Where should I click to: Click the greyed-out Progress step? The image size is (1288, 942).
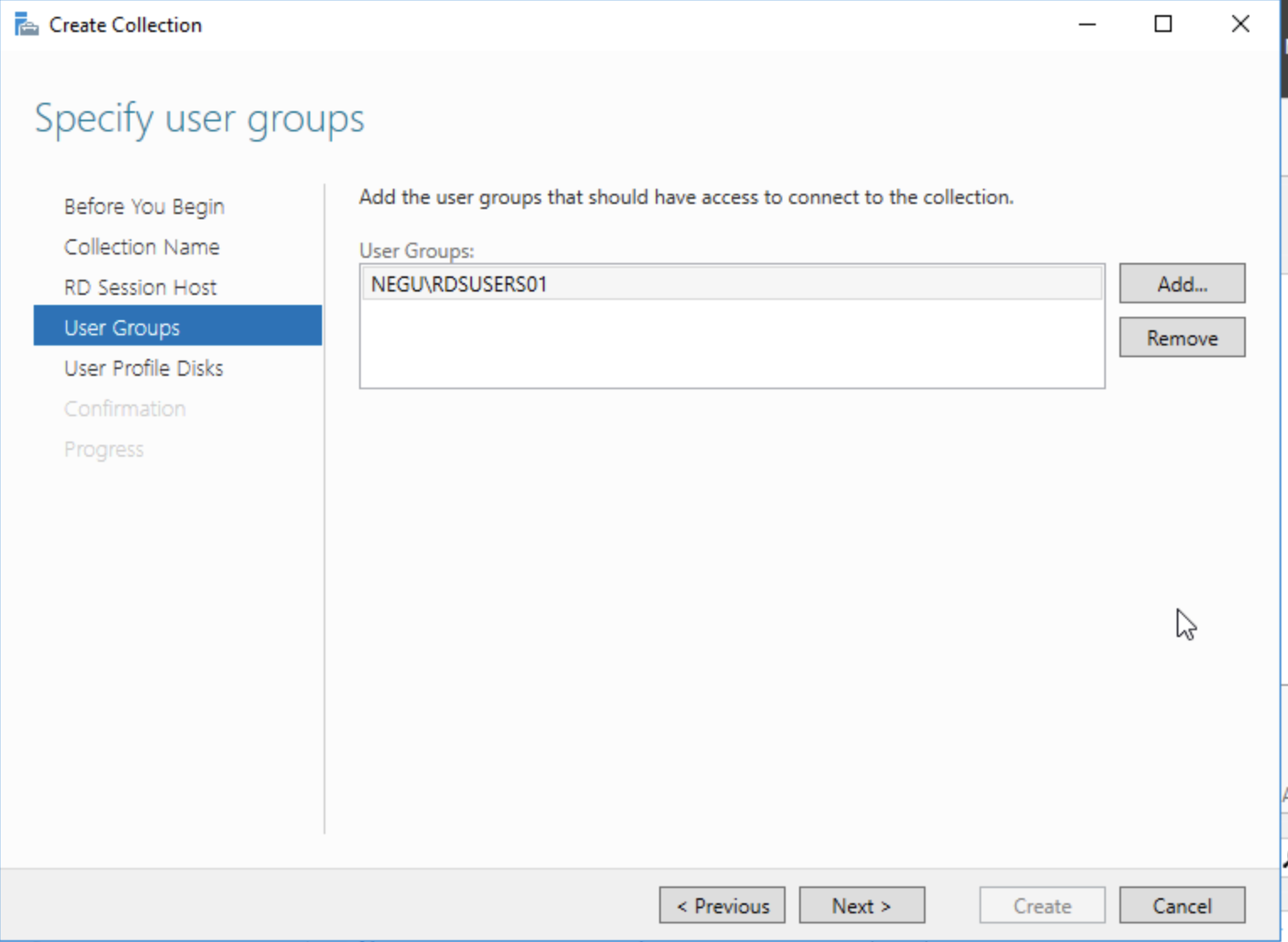(104, 449)
